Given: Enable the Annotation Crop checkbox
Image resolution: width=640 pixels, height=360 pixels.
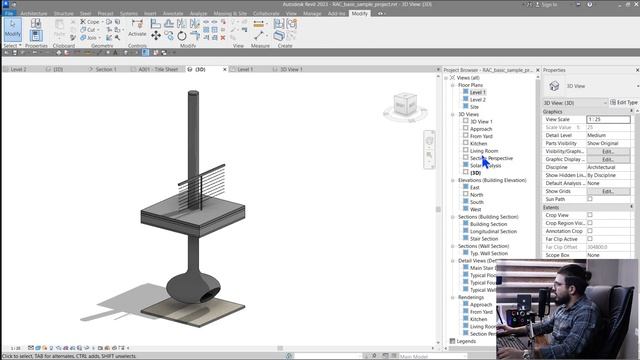Looking at the screenshot, I should tap(590, 231).
